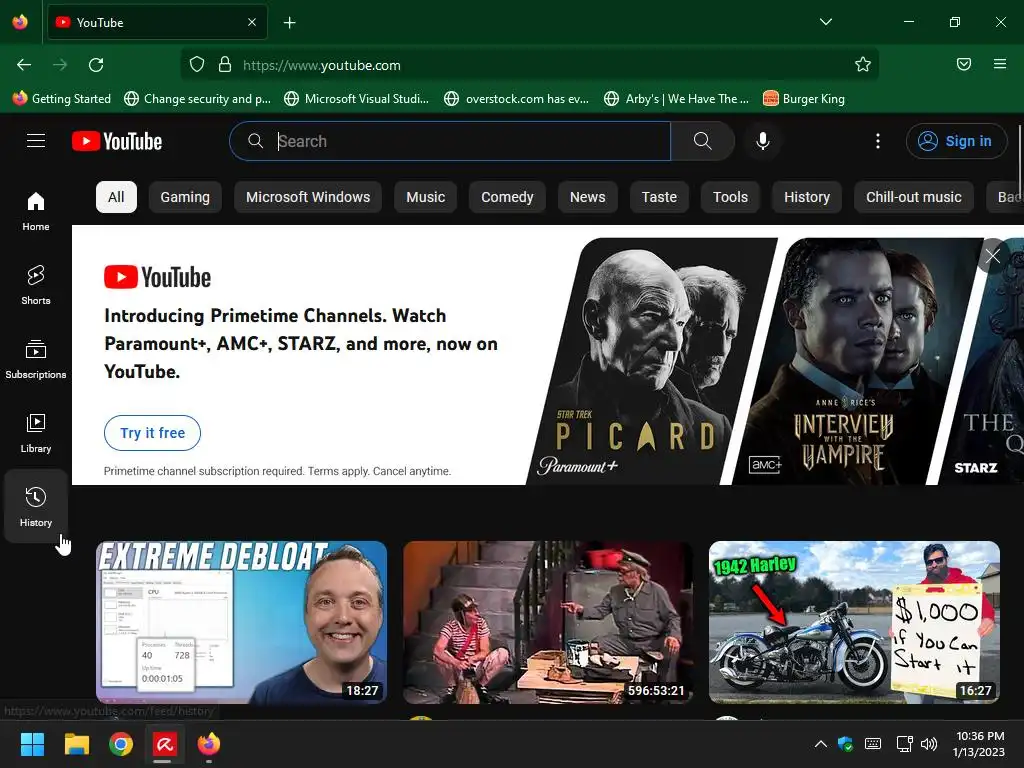Open the Firefox application menu
This screenshot has width=1024, height=768.
pyautogui.click(x=1000, y=64)
